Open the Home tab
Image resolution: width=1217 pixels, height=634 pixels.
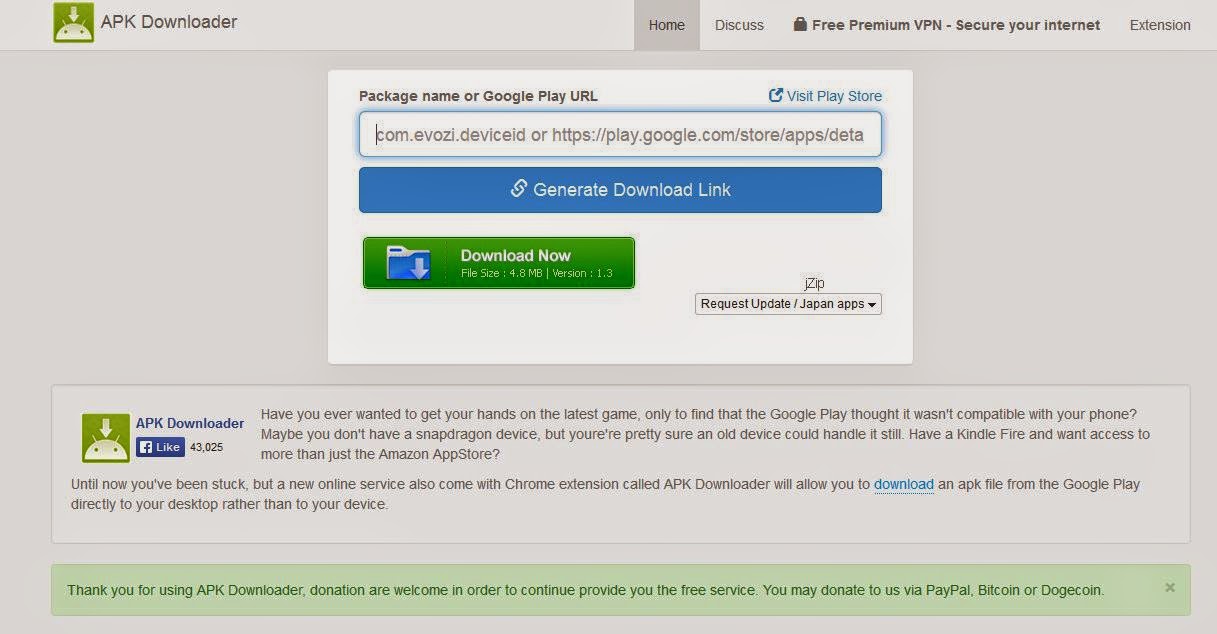(667, 25)
